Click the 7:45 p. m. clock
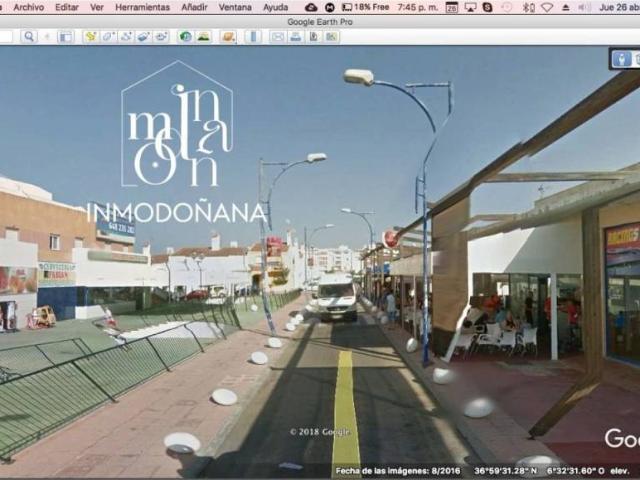Image resolution: width=640 pixels, height=480 pixels. click(418, 7)
